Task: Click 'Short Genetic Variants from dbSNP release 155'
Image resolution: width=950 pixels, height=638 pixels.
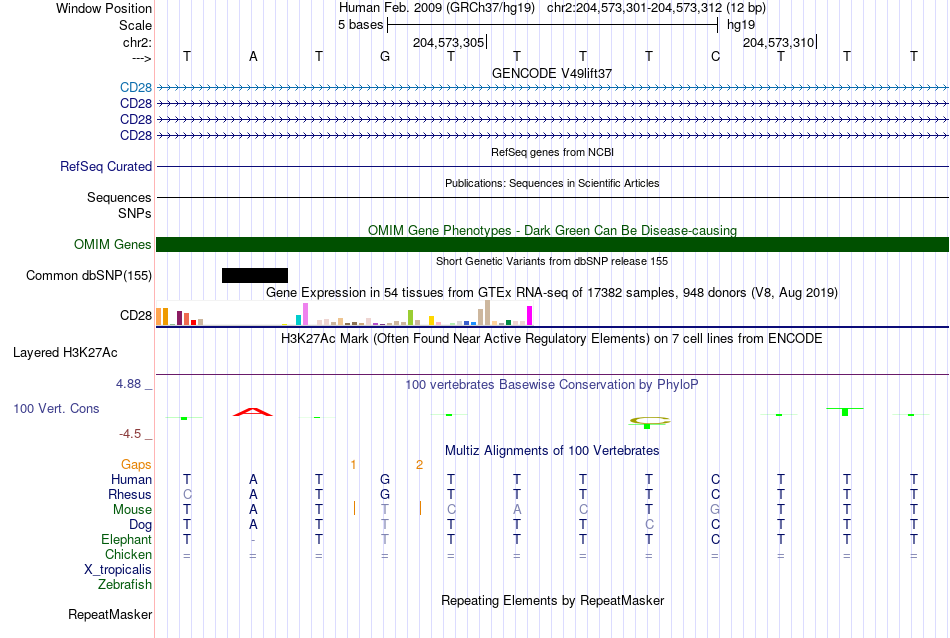Action: click(x=552, y=261)
